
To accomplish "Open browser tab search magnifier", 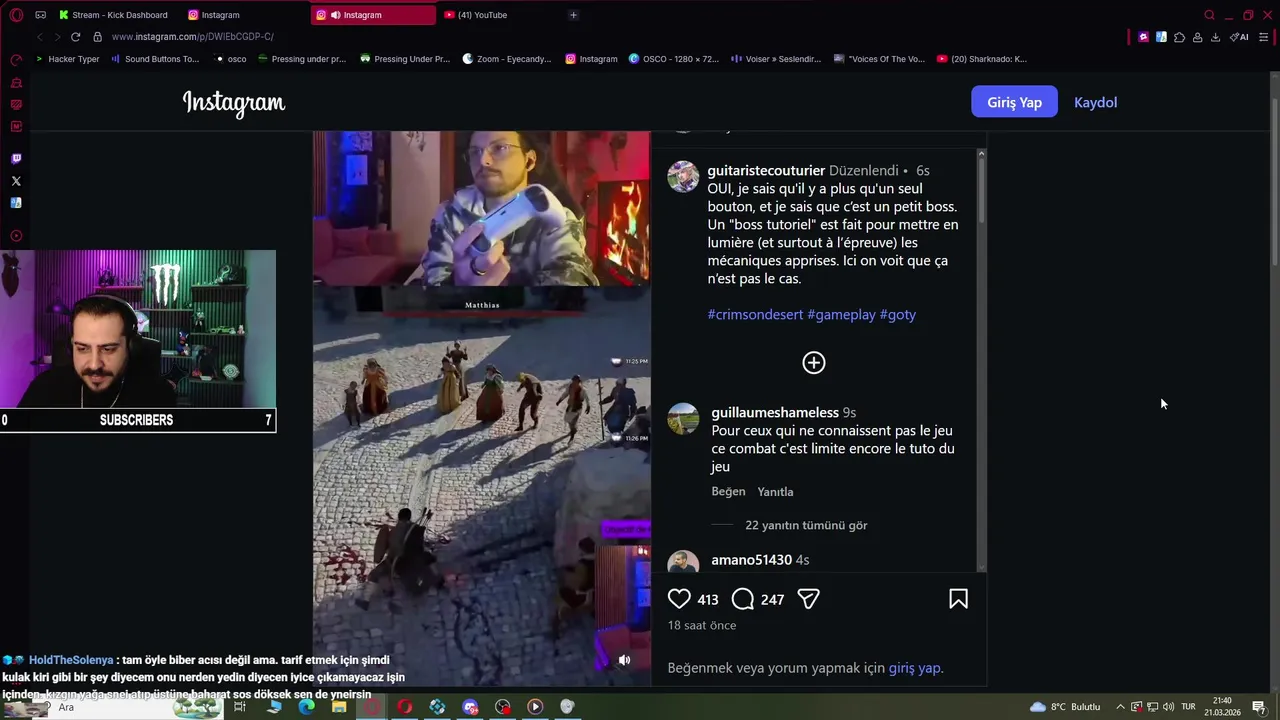I will 1209,15.
